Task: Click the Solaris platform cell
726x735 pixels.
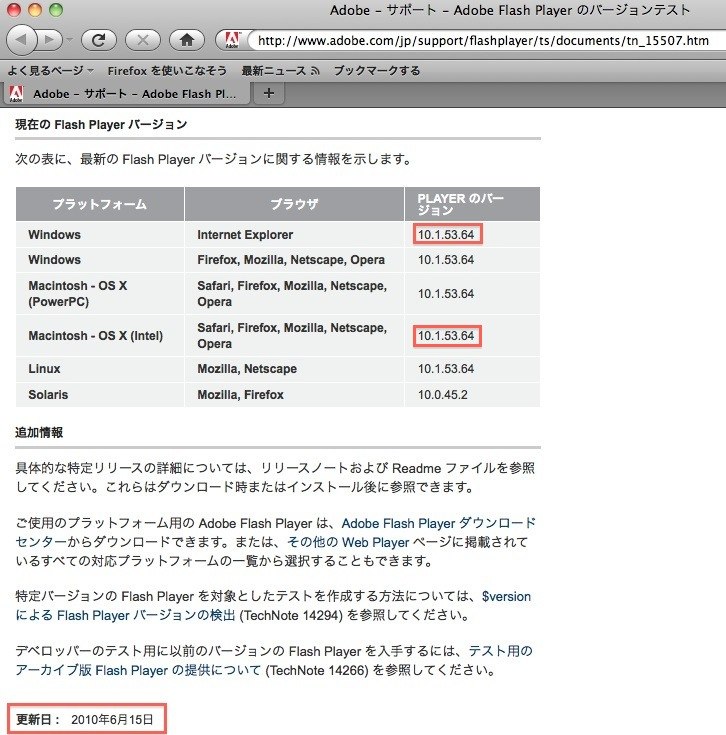Action: (x=100, y=395)
